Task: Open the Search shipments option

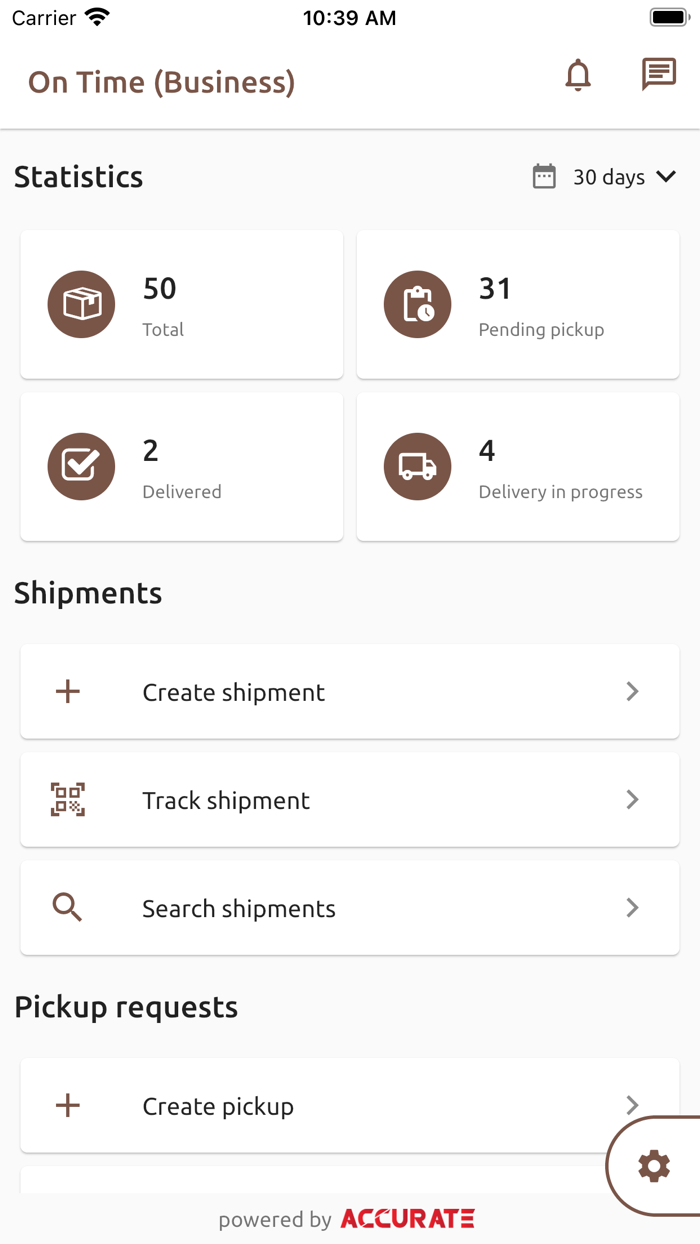Action: [300, 908]
